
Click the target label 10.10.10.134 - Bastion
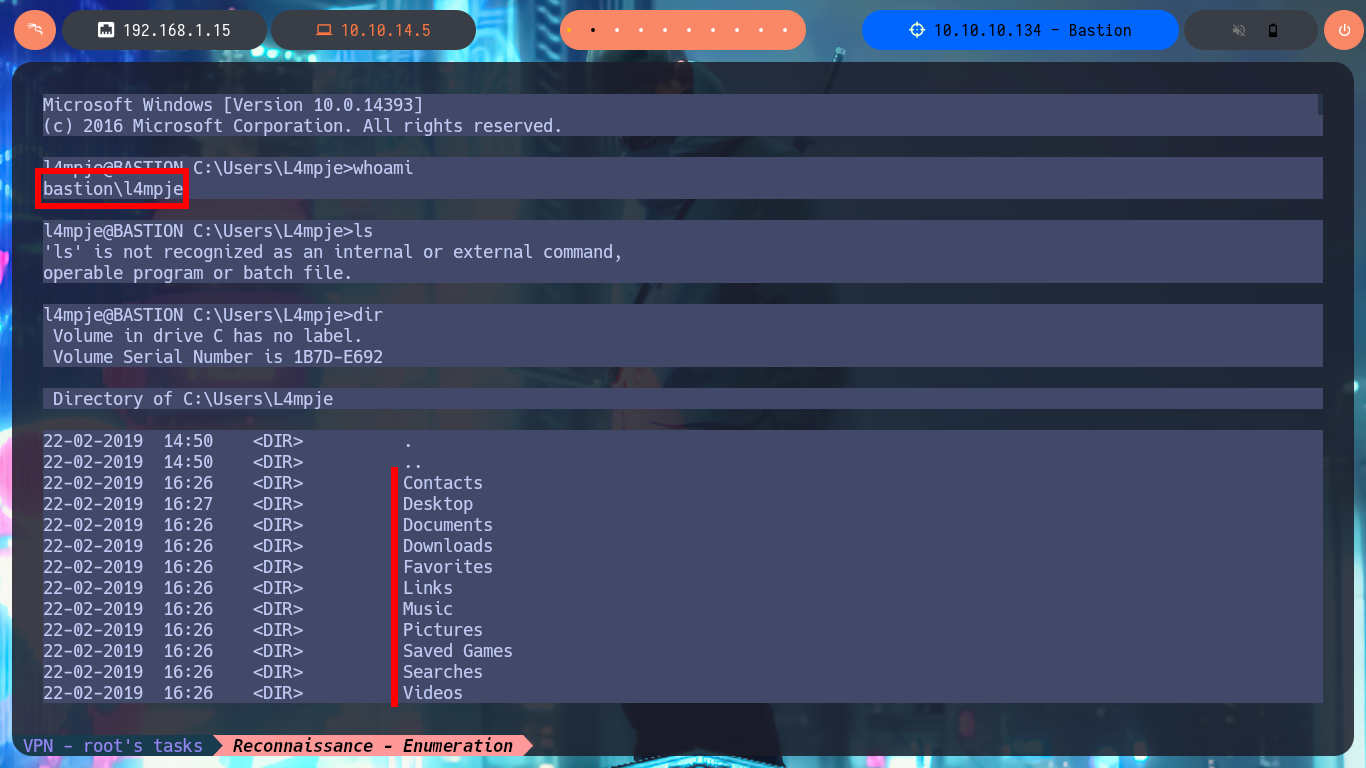tap(1033, 30)
